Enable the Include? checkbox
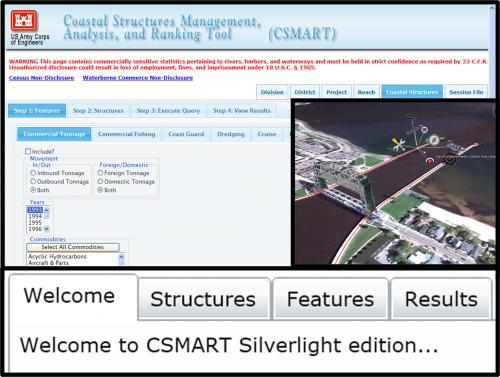This screenshot has width=500, height=377. (x=28, y=151)
